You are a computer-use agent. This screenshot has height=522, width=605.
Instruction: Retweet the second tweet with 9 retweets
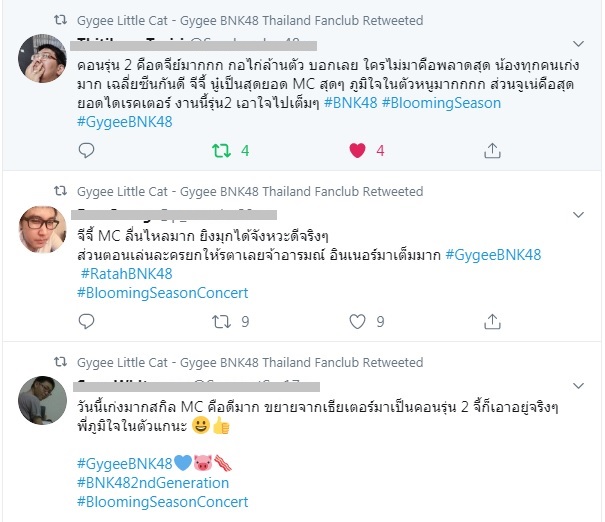221,321
